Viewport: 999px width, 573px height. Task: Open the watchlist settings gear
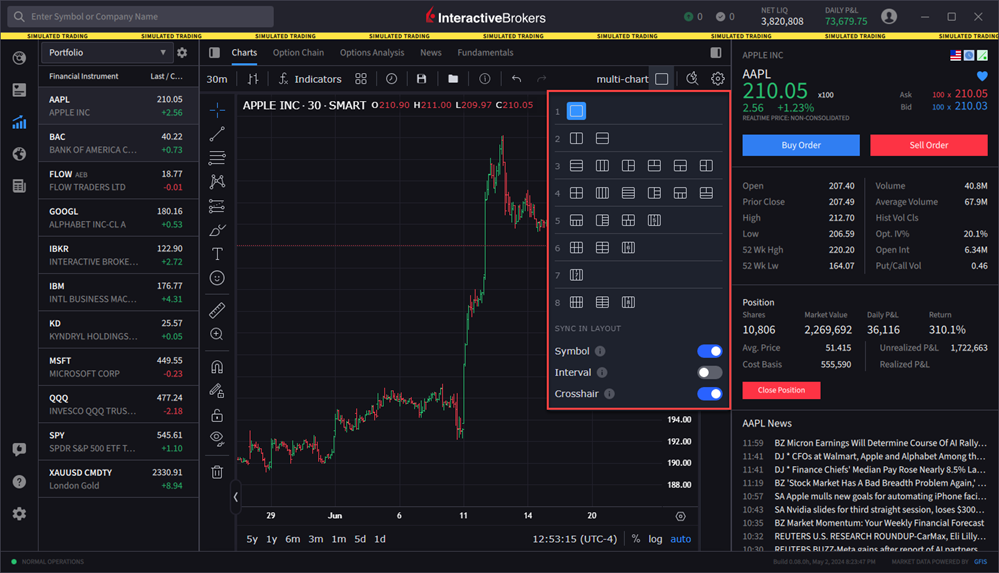pos(182,53)
